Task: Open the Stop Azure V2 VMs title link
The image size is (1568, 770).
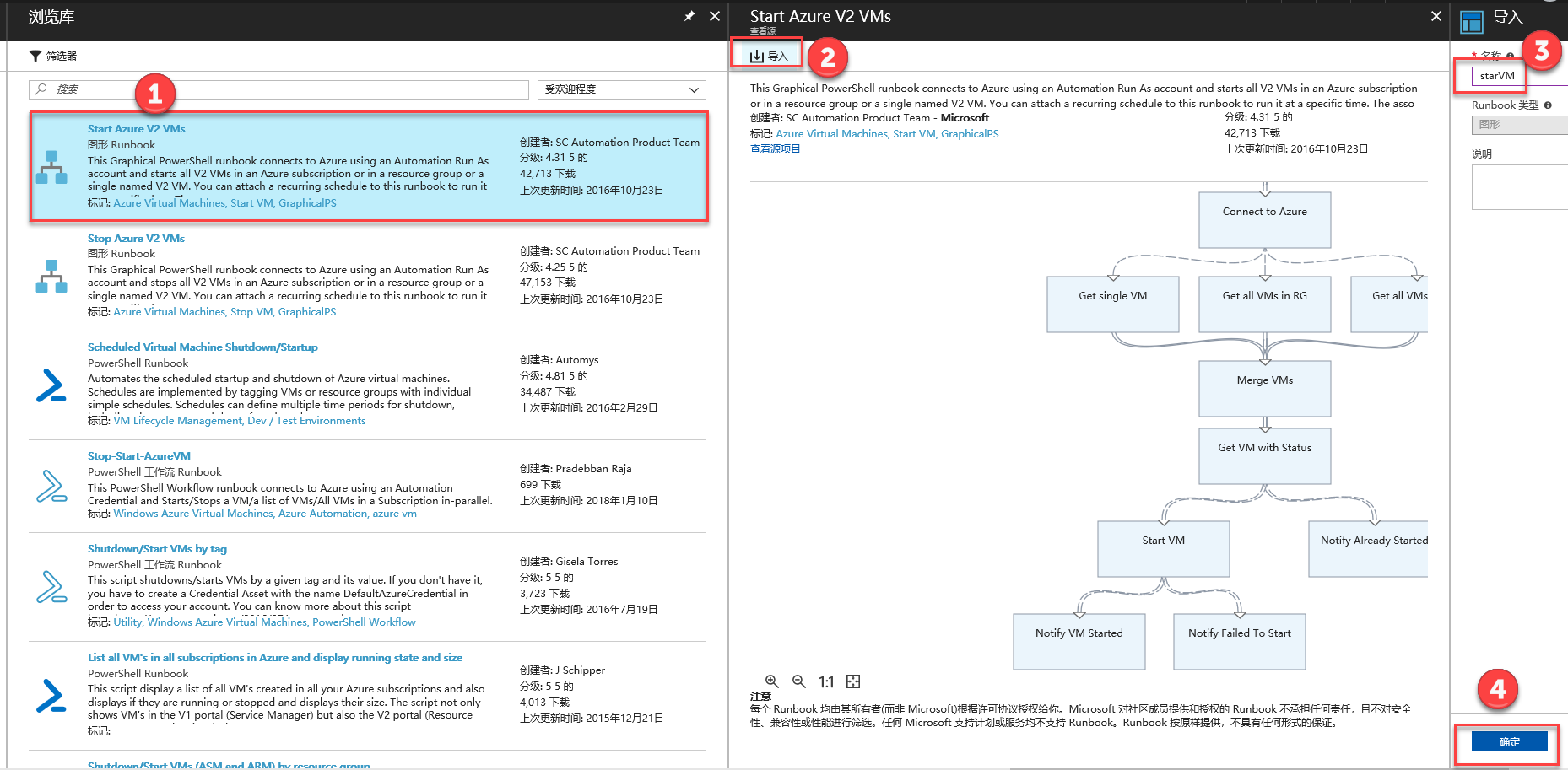Action: pyautogui.click(x=136, y=239)
